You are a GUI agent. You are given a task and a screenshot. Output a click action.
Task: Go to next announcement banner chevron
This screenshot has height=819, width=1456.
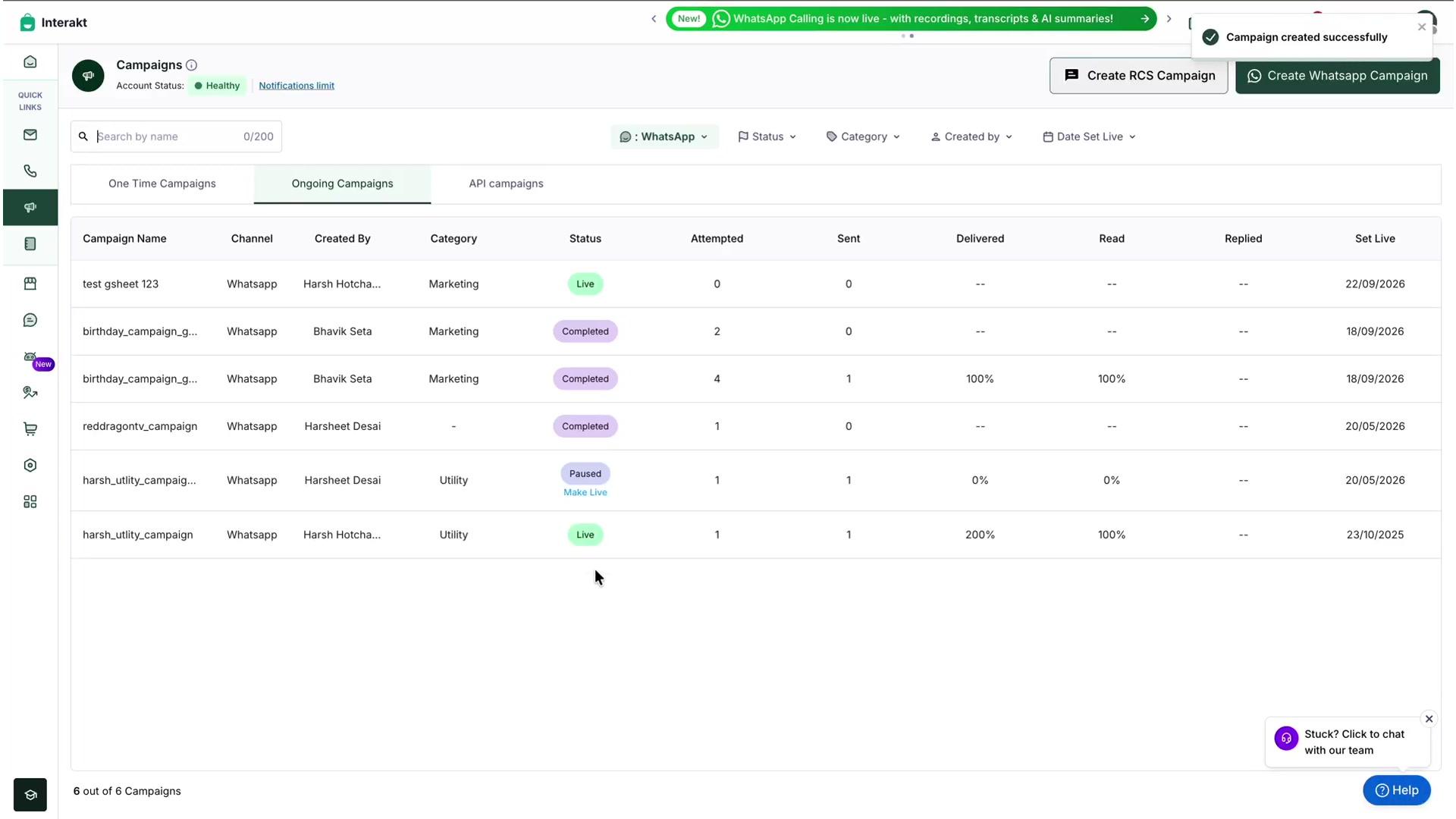tap(1169, 19)
